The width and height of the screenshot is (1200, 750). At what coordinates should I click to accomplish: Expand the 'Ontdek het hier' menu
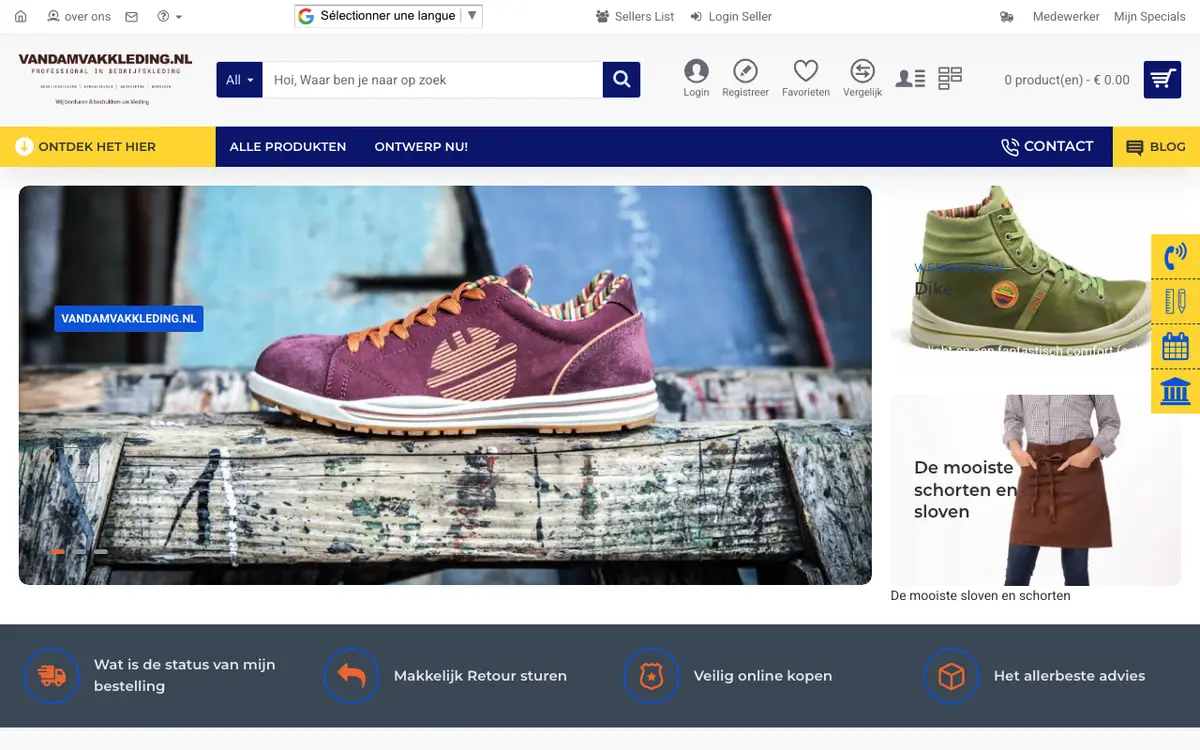tap(108, 147)
